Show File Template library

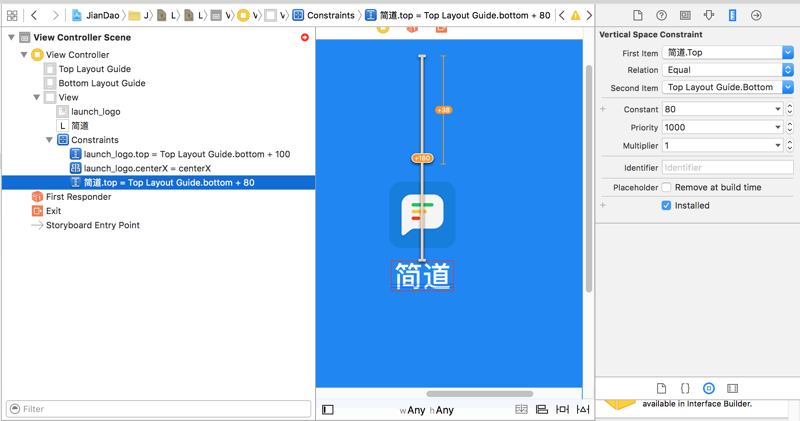(x=661, y=388)
